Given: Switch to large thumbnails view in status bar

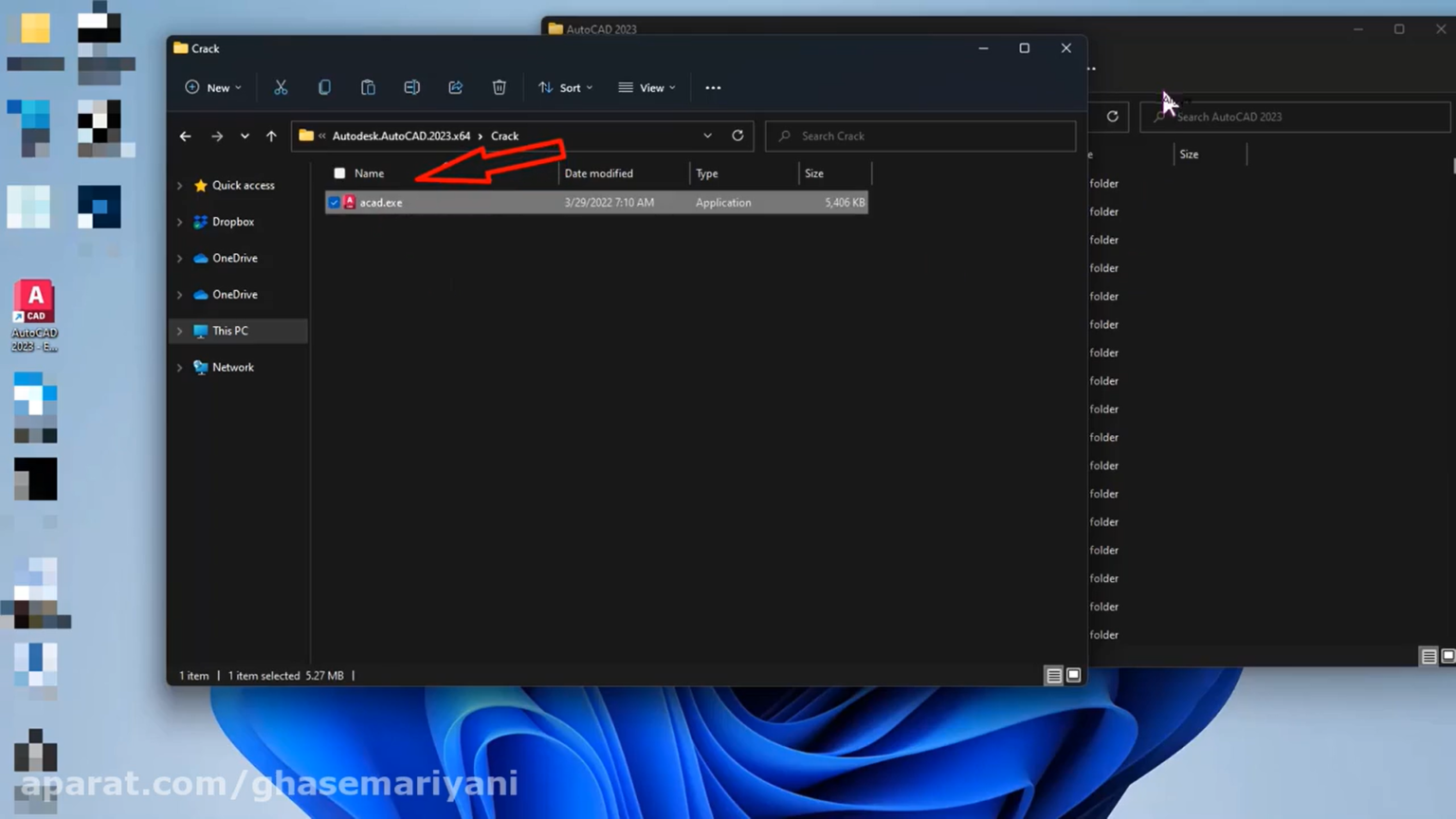Looking at the screenshot, I should (x=1073, y=675).
